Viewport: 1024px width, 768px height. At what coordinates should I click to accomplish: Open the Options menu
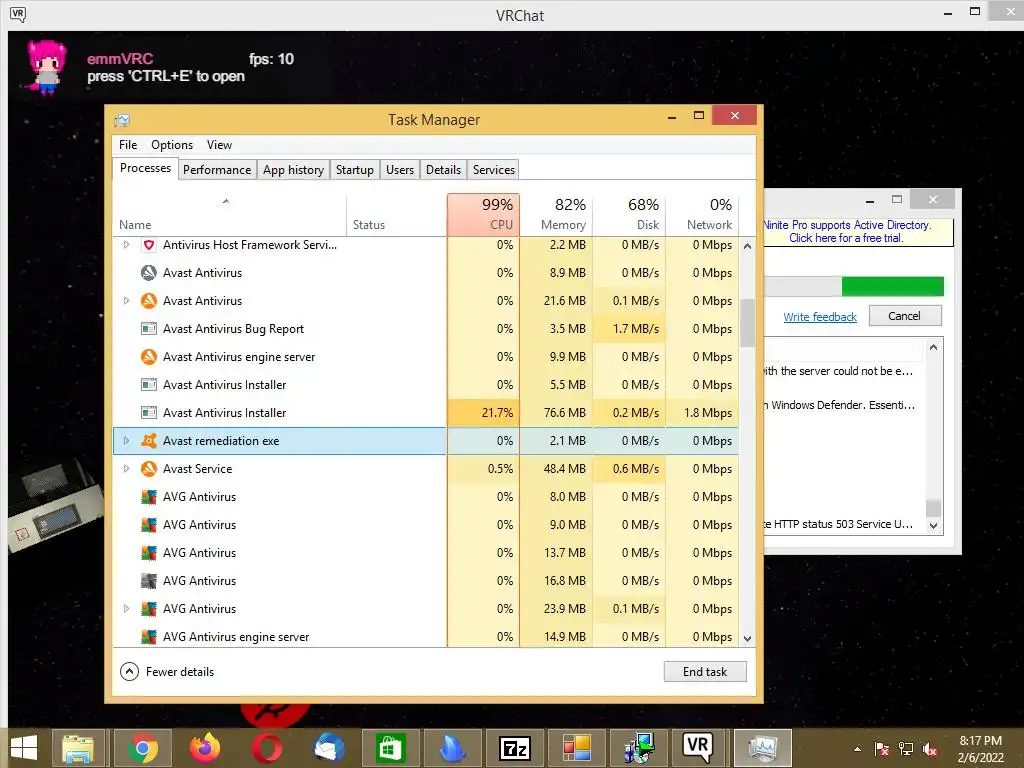click(172, 145)
